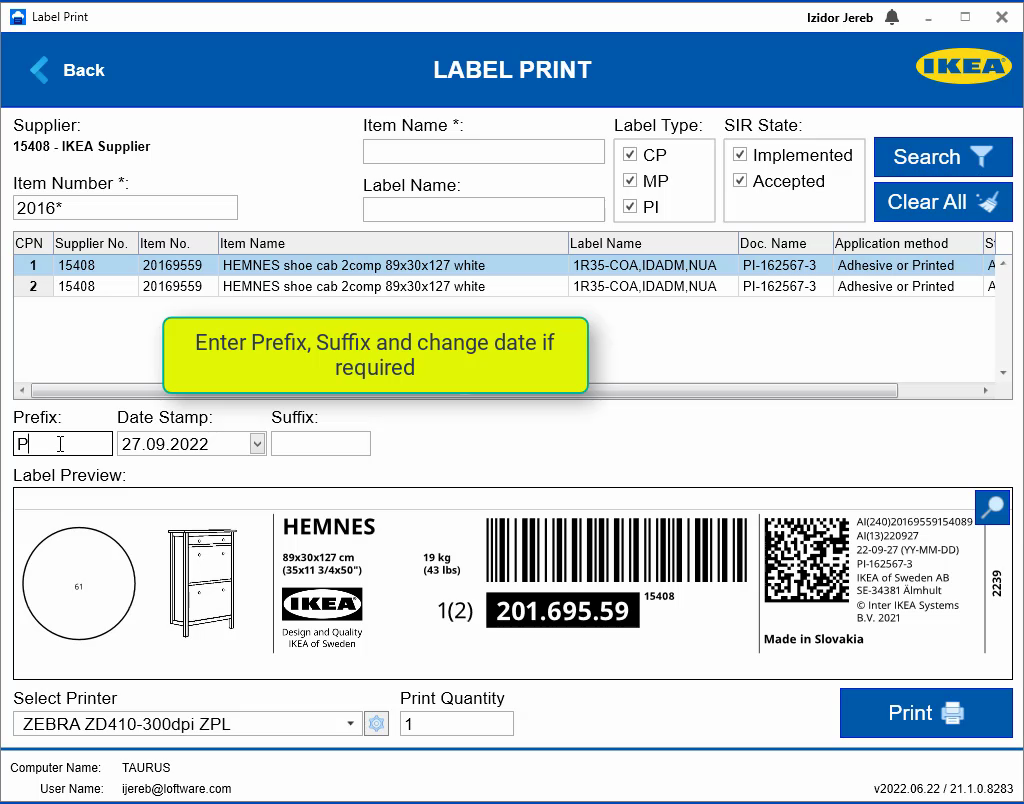Click the table scroll right arrow

[985, 391]
